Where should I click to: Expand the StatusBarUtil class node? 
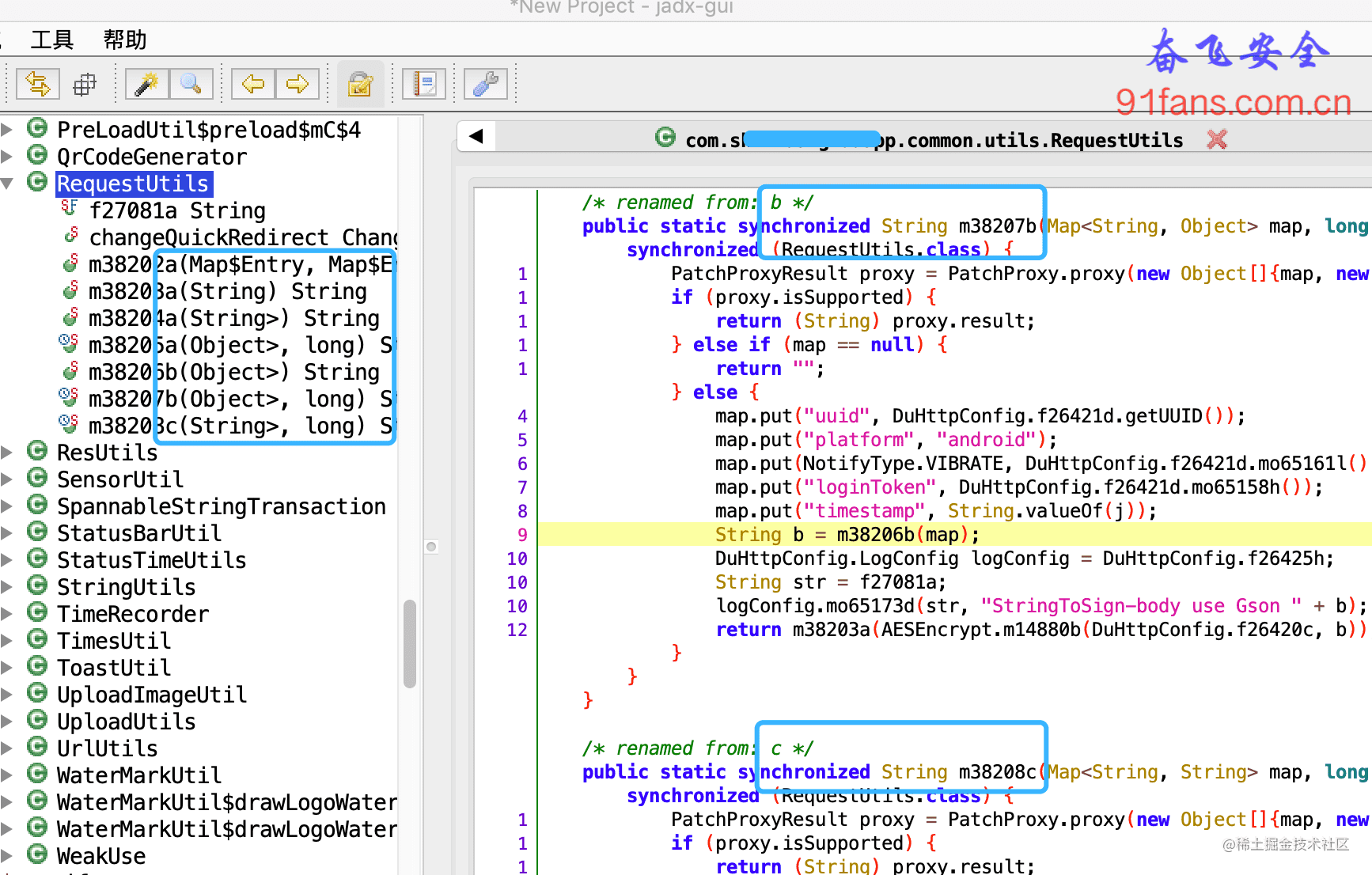(6, 533)
